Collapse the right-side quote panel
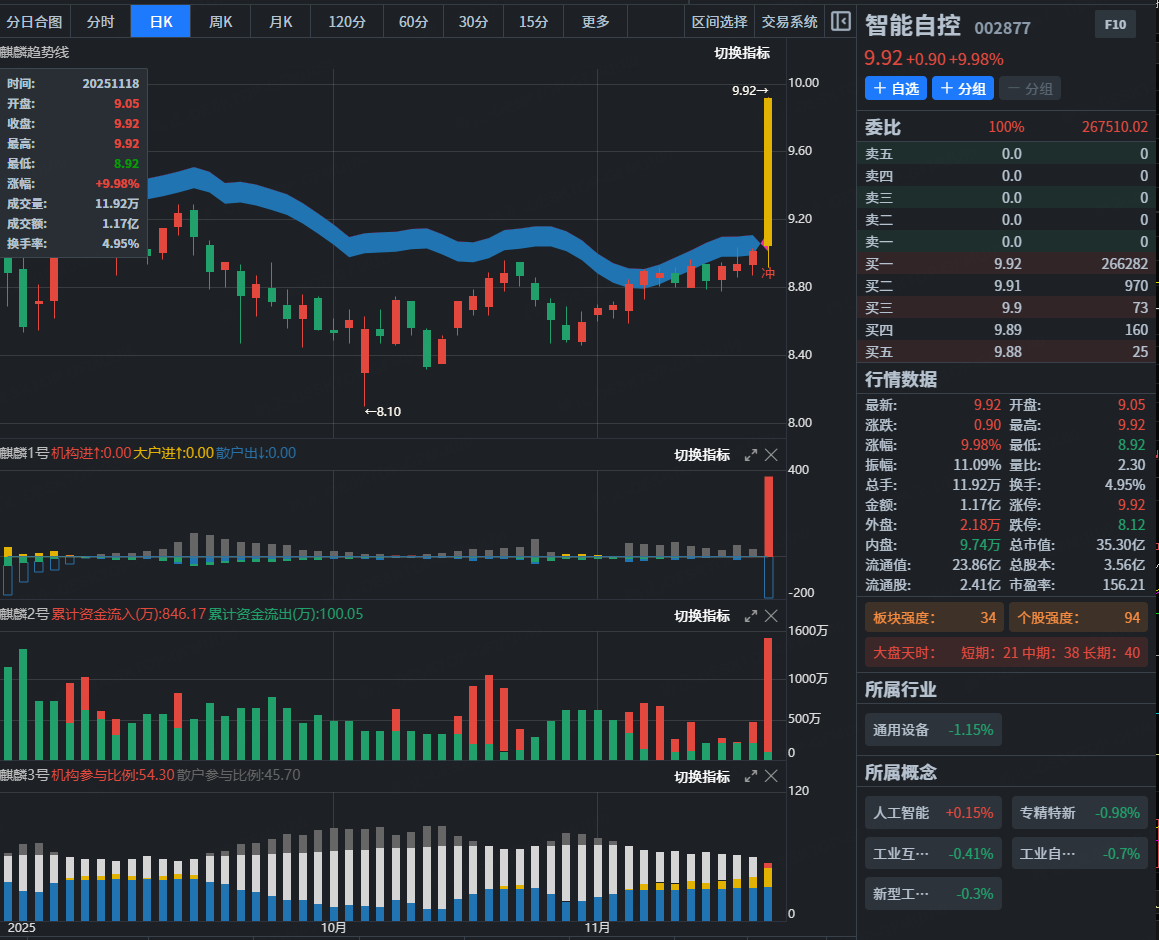Image resolution: width=1159 pixels, height=940 pixels. coord(841,21)
